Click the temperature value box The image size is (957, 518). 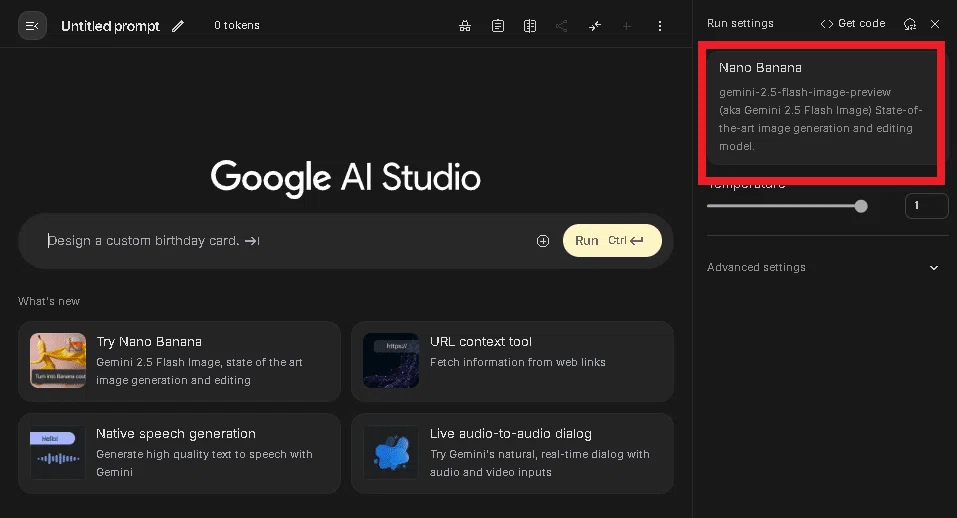tap(926, 206)
